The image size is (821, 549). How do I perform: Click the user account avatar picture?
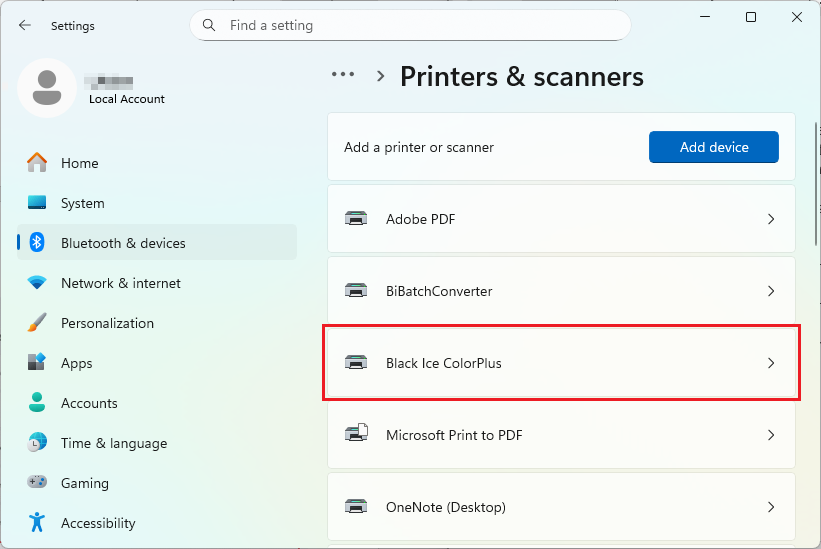47,88
